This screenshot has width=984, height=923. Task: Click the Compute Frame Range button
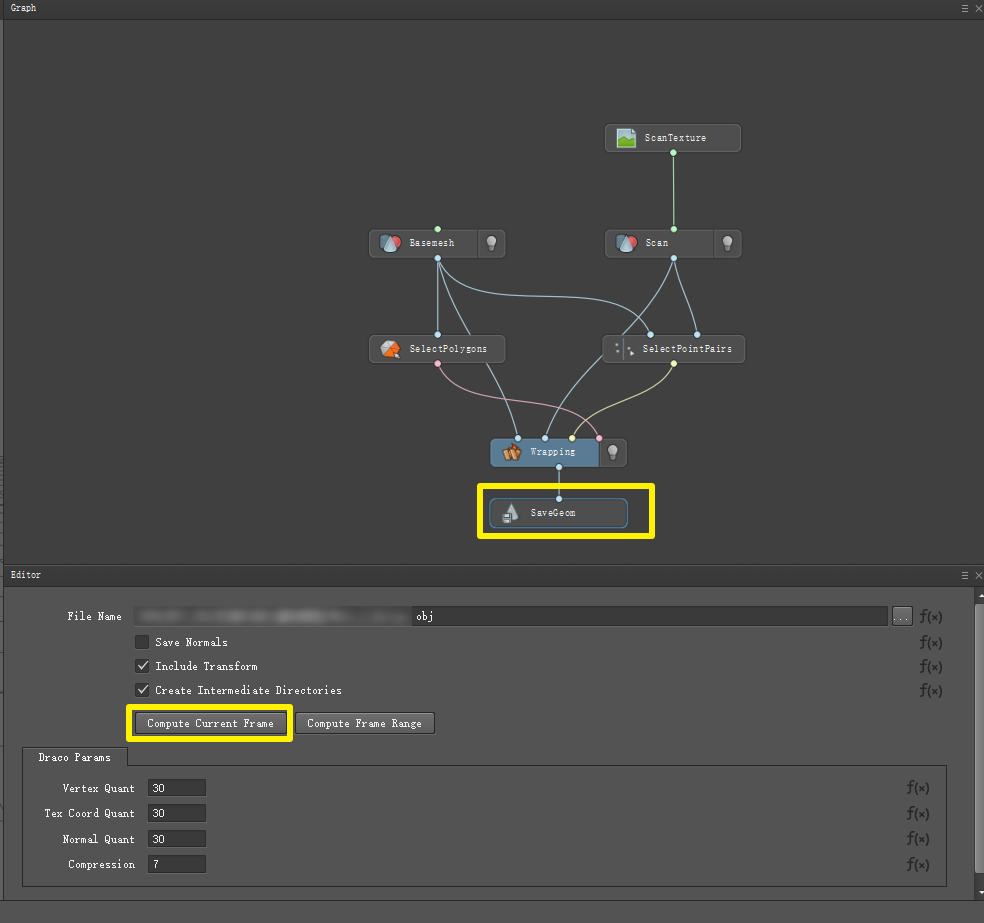coord(365,723)
